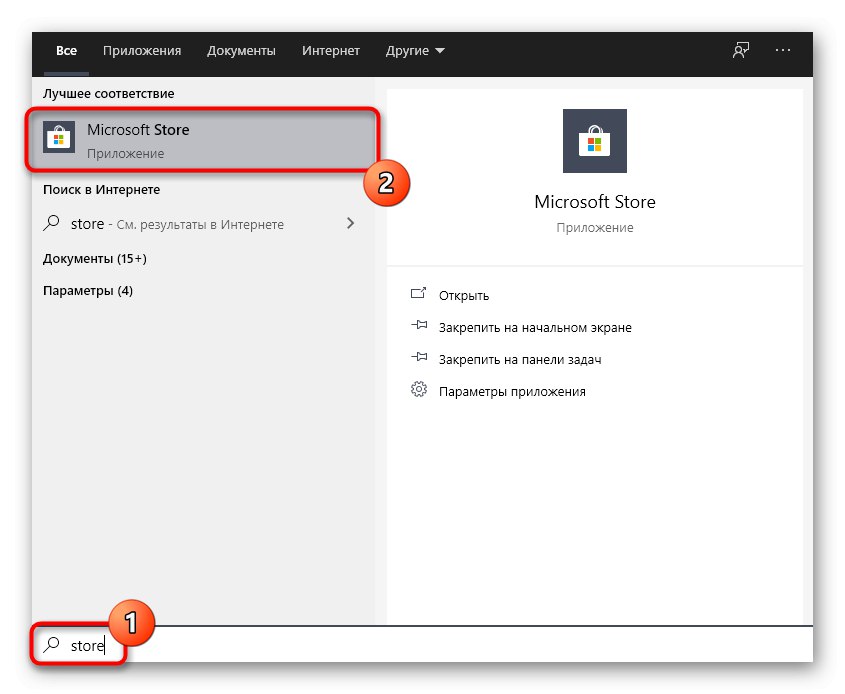Click the Поиск в Интернете heading

pyautogui.click(x=101, y=190)
